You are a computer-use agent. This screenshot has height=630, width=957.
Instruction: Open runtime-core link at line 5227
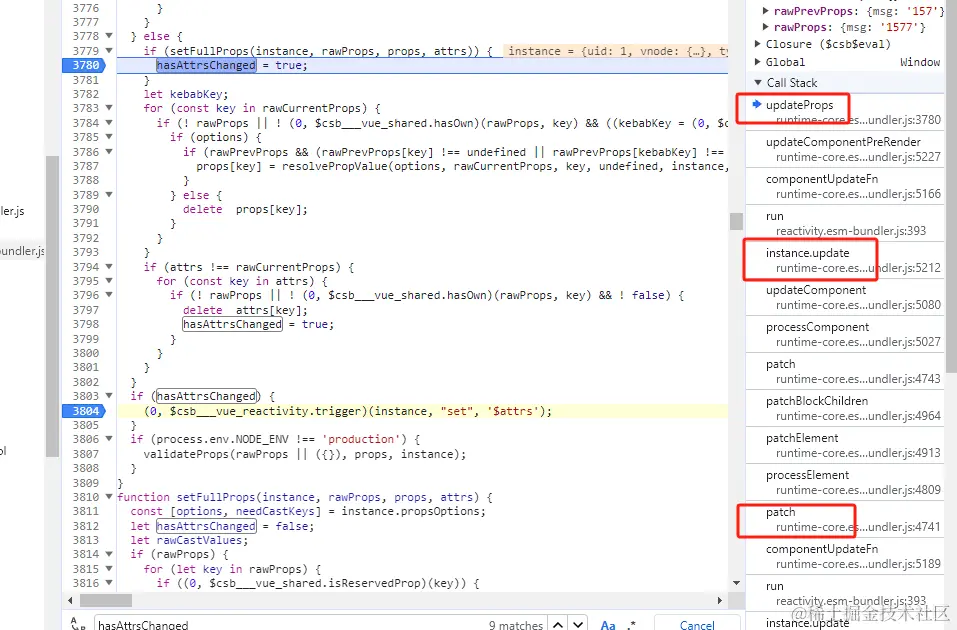click(858, 157)
